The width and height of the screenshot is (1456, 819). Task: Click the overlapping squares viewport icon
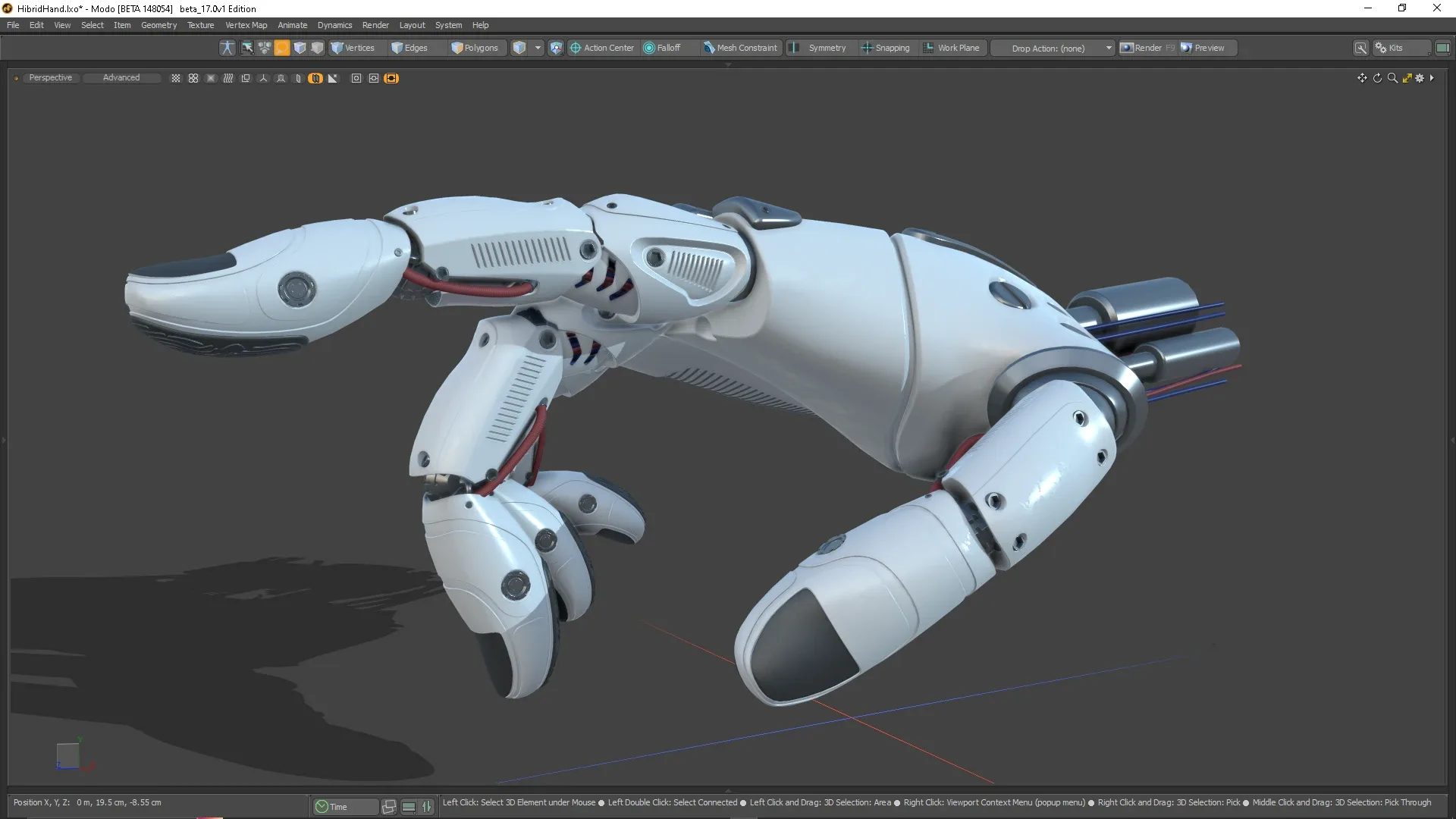point(246,78)
